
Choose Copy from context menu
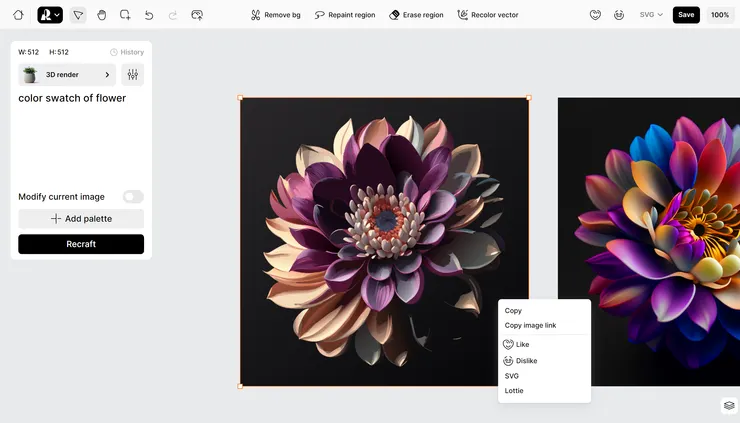tap(513, 311)
